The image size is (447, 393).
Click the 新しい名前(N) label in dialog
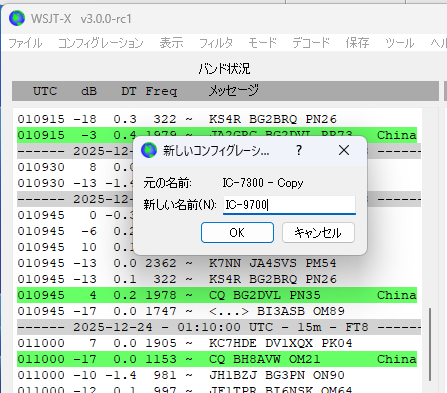pos(180,204)
